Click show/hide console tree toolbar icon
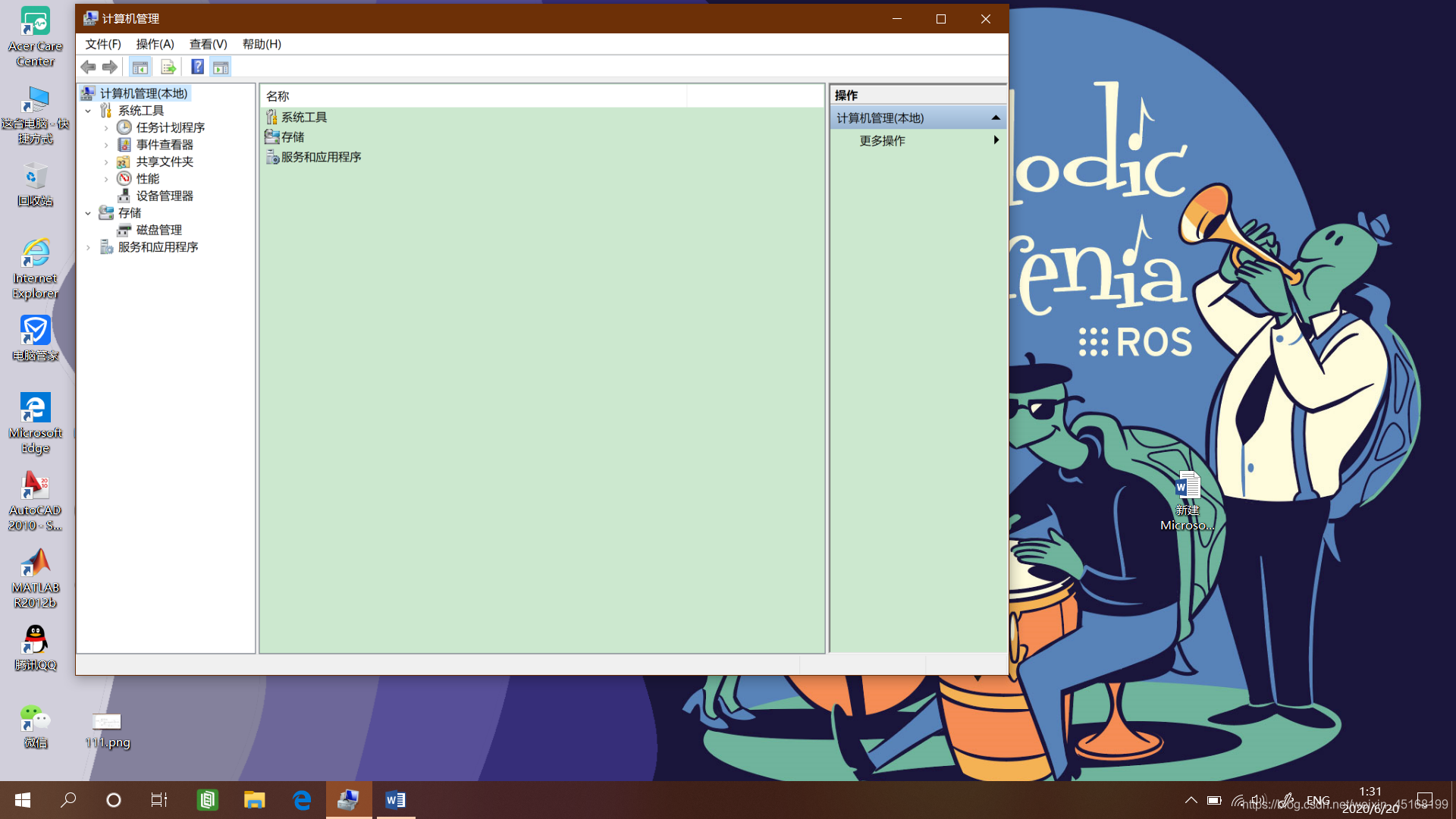Viewport: 1456px width, 819px height. coord(140,67)
